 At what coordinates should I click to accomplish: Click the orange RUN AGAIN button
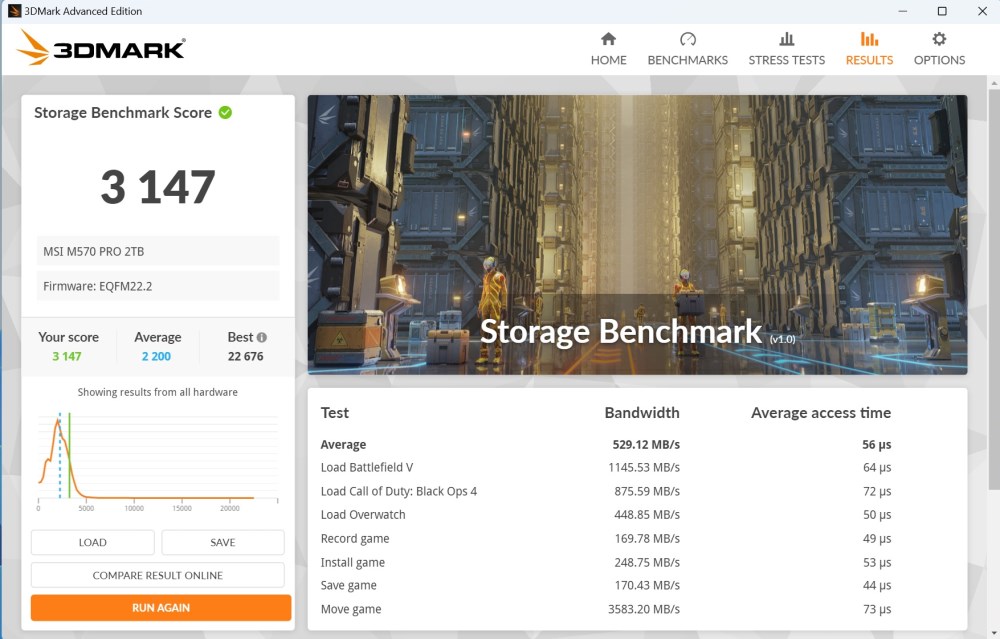(x=161, y=607)
